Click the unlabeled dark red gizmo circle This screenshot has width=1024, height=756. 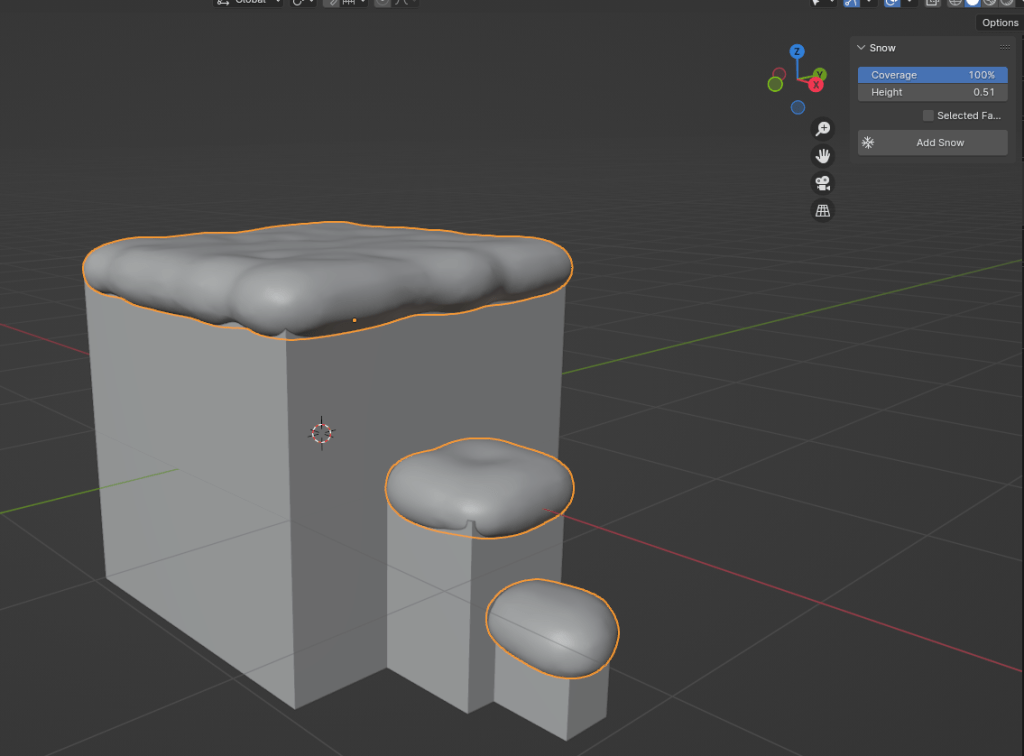778,73
